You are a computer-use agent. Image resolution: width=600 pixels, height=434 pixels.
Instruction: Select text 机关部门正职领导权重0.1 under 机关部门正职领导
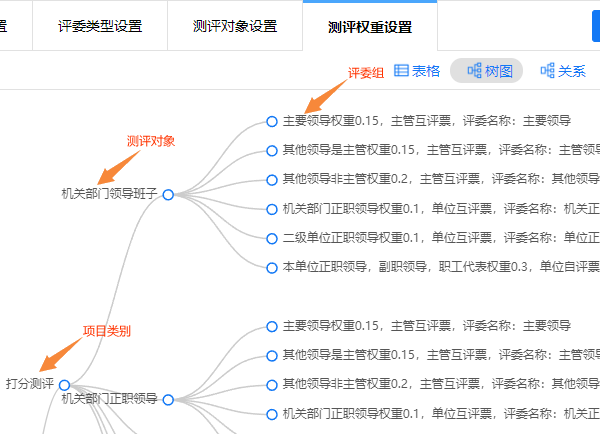tap(351, 414)
